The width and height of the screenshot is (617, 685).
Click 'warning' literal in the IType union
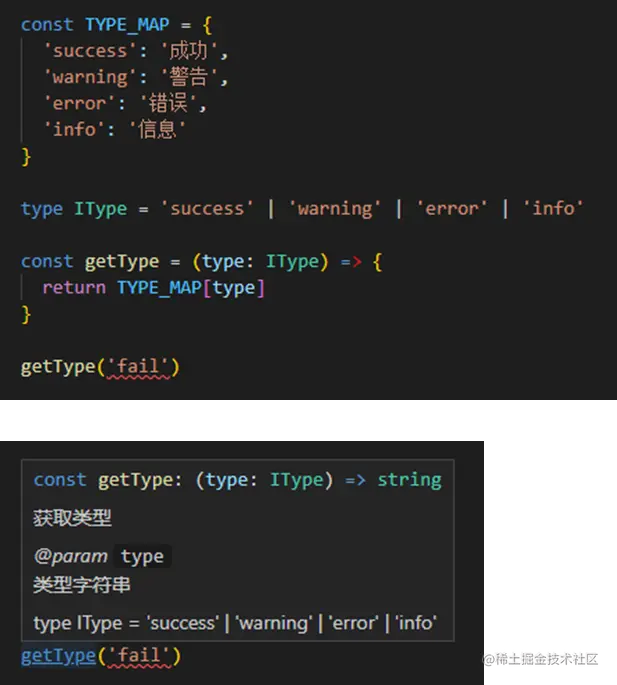335,209
